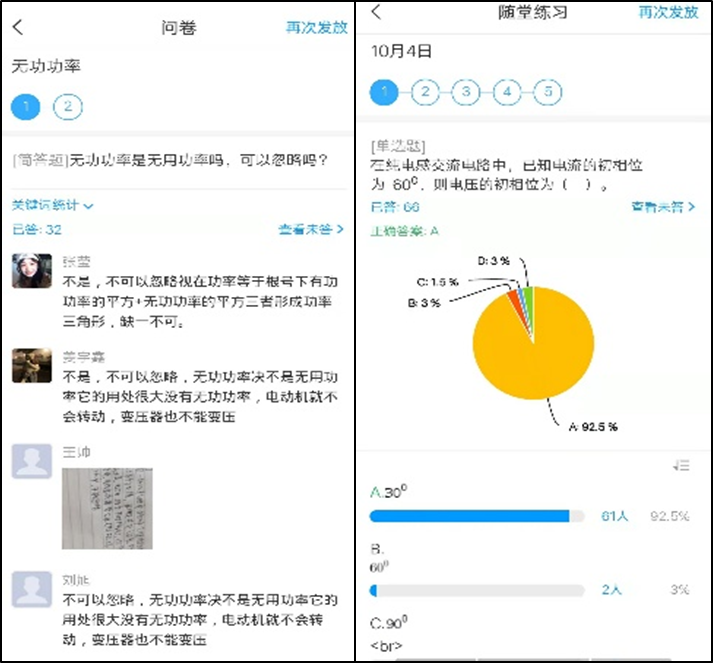The image size is (713, 663).
Task: Go back from the 随堂练习 screen
Action: [x=376, y=11]
